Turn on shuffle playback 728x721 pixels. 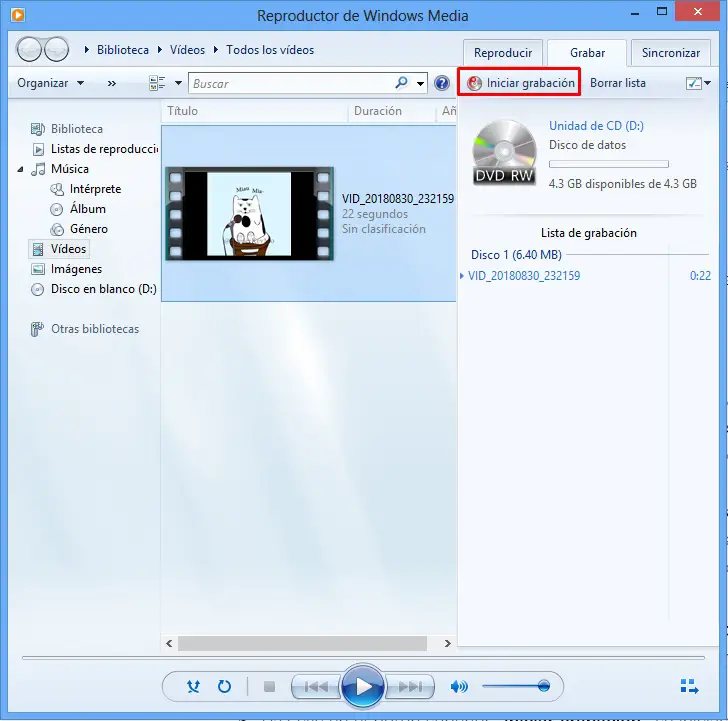pyautogui.click(x=193, y=686)
